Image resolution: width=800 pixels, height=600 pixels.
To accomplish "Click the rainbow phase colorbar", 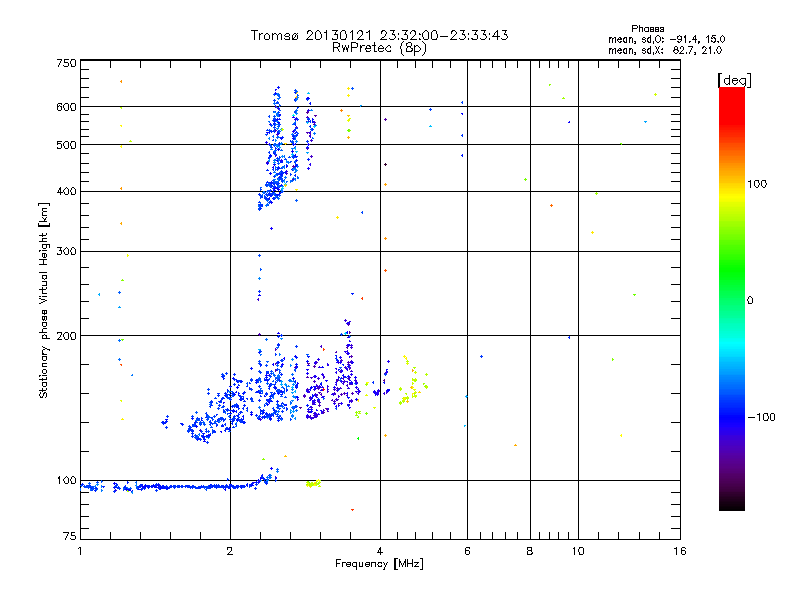I will [732, 298].
